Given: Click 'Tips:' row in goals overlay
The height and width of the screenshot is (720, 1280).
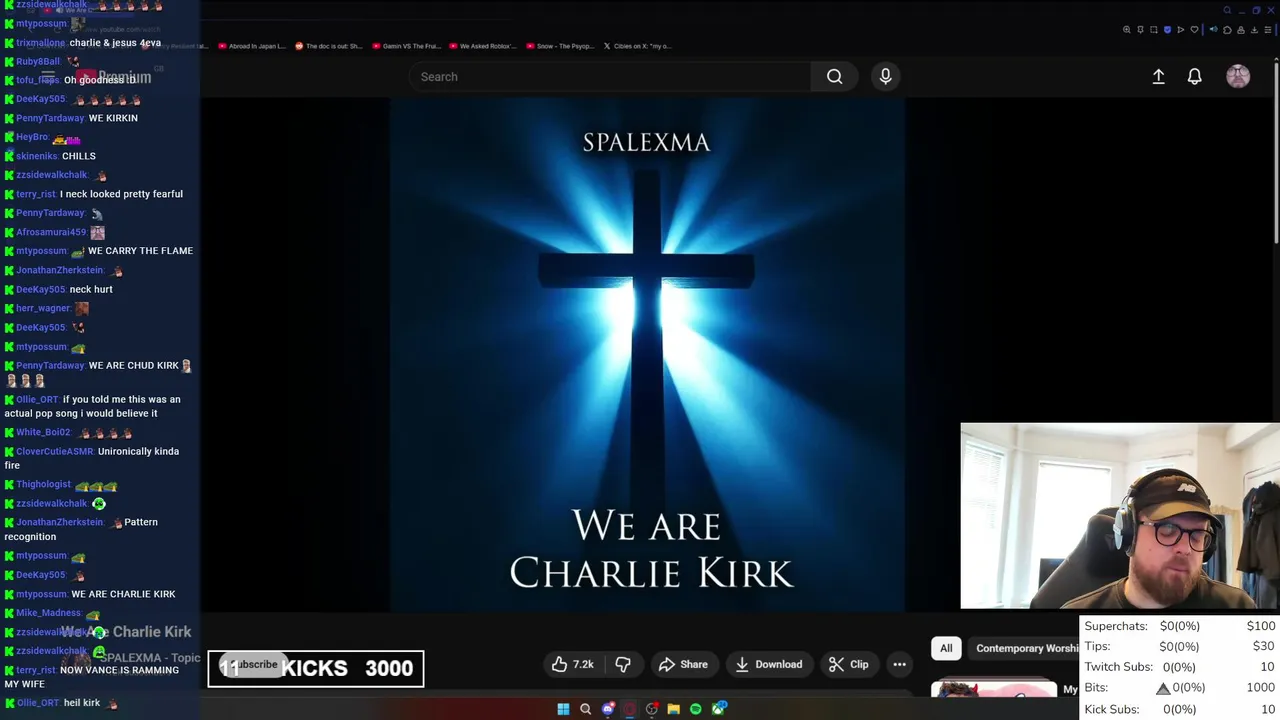Looking at the screenshot, I should (1180, 647).
